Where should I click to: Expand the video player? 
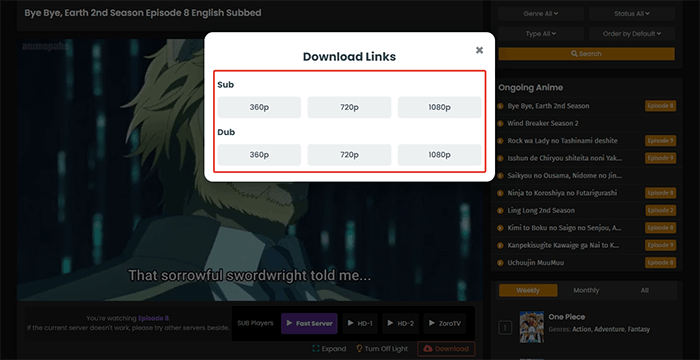329,349
